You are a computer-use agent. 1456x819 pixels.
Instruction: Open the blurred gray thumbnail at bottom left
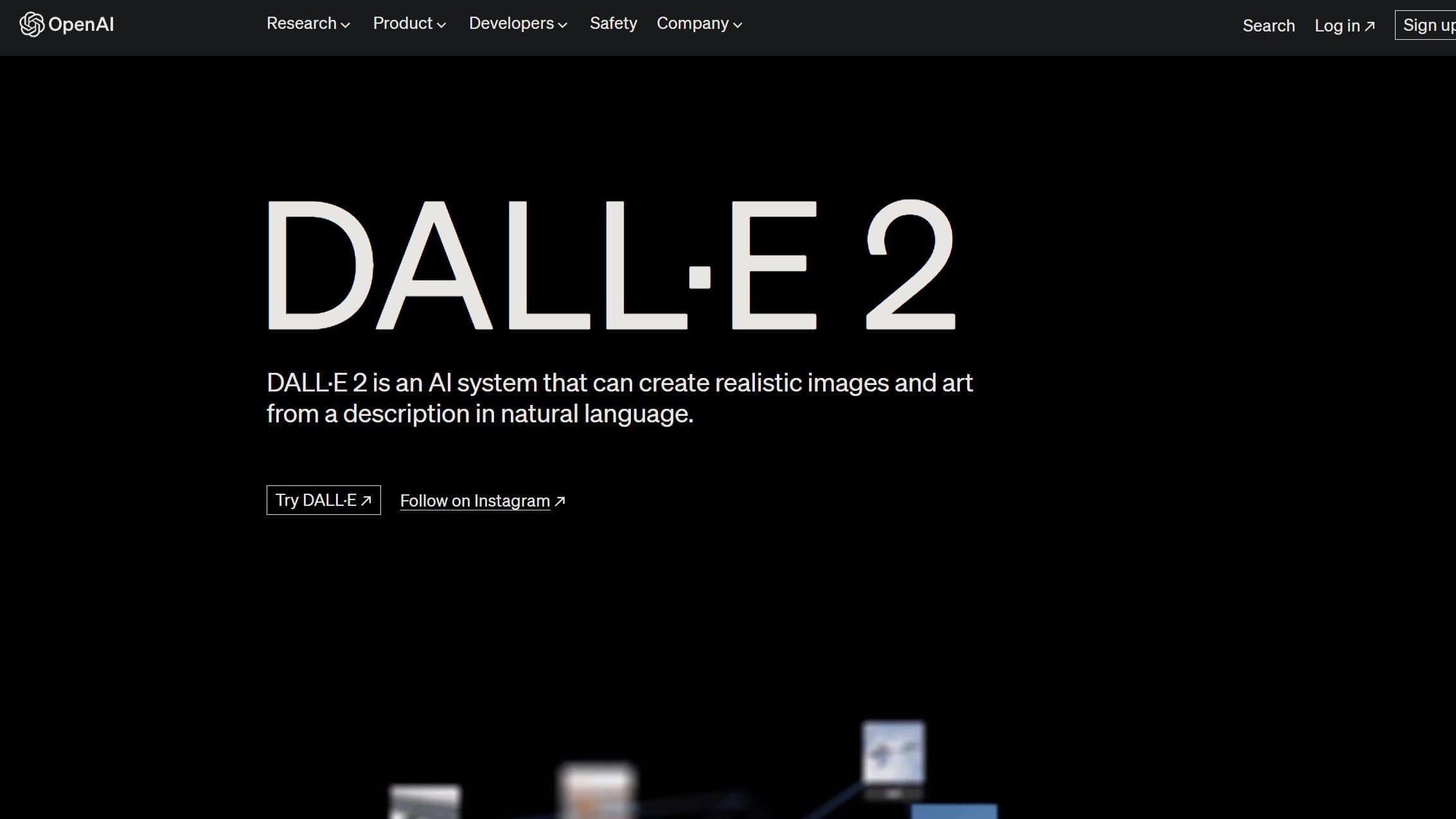(x=425, y=802)
